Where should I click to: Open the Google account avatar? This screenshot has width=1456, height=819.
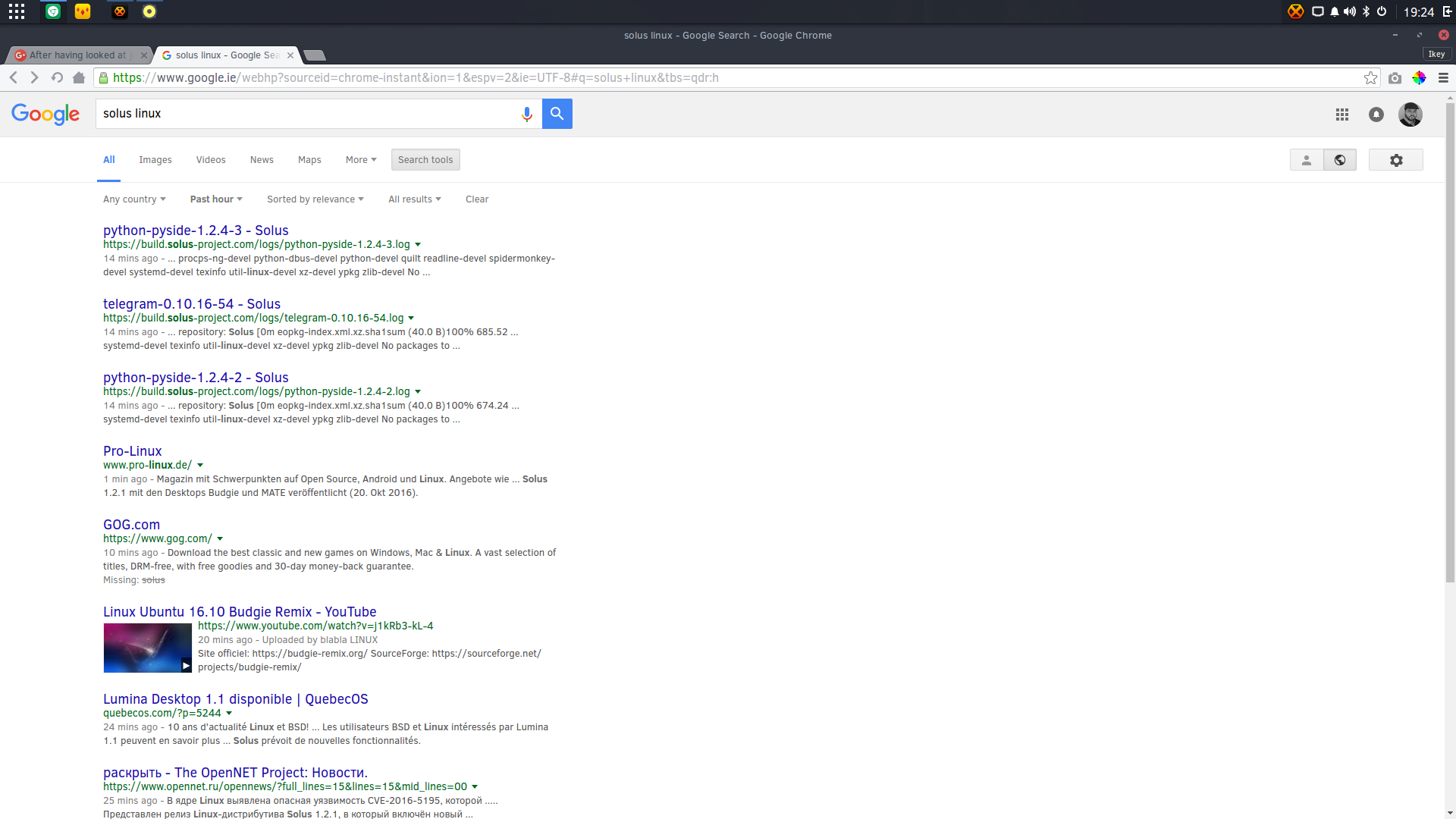click(x=1410, y=115)
